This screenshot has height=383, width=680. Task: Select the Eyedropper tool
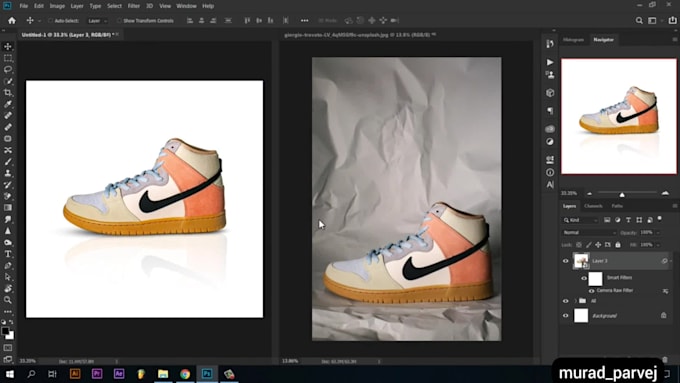click(8, 104)
